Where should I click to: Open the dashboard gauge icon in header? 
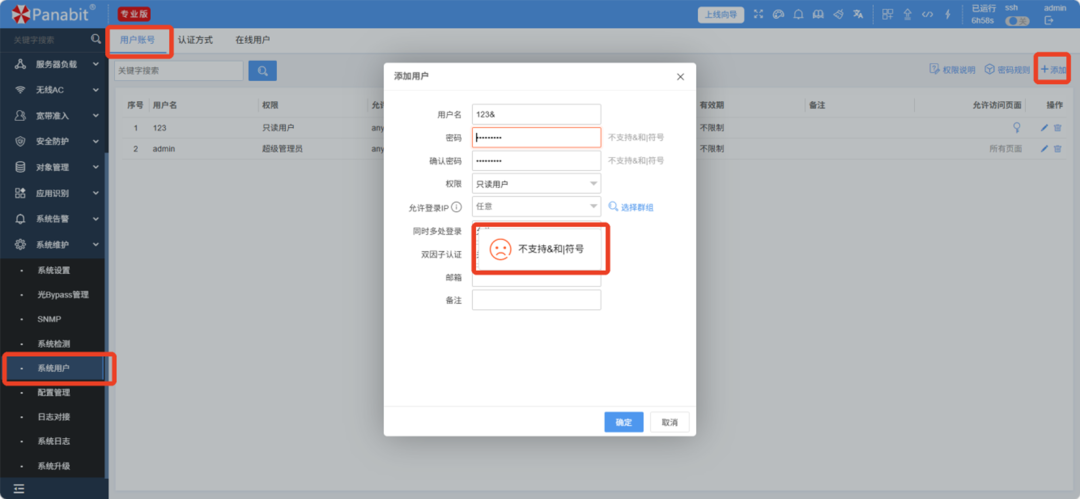[778, 14]
